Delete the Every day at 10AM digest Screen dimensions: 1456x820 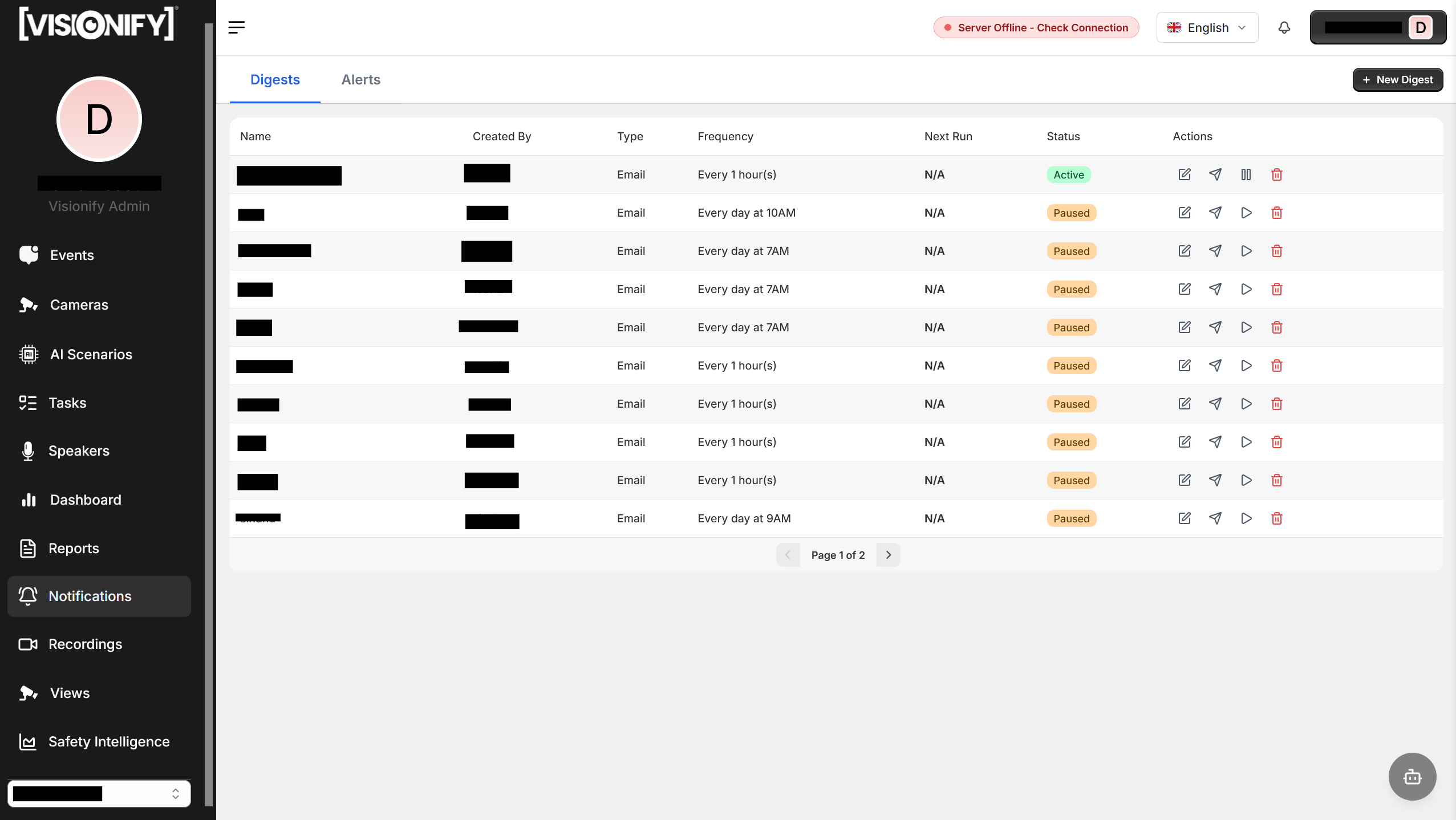click(1277, 213)
